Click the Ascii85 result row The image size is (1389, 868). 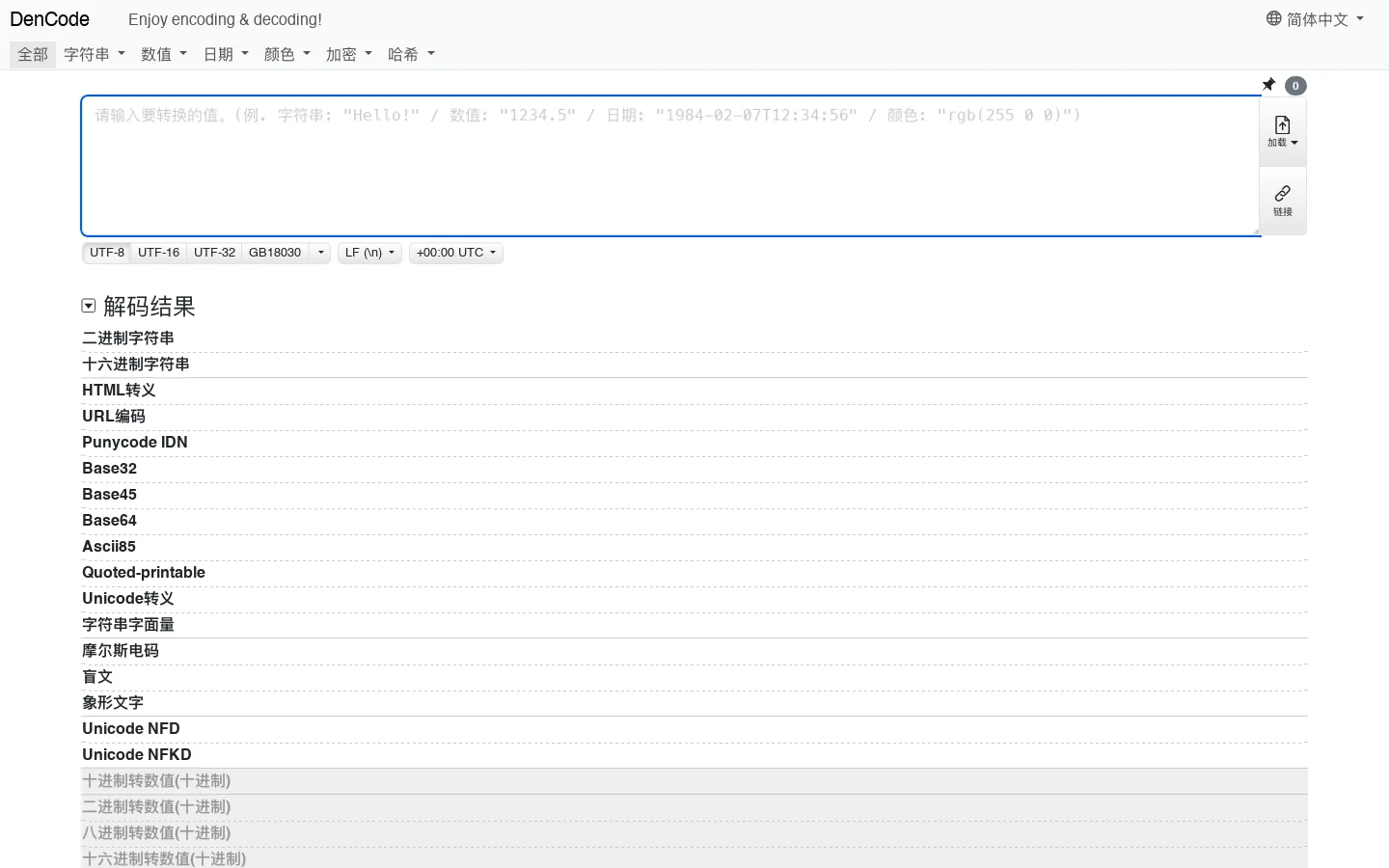(x=694, y=547)
